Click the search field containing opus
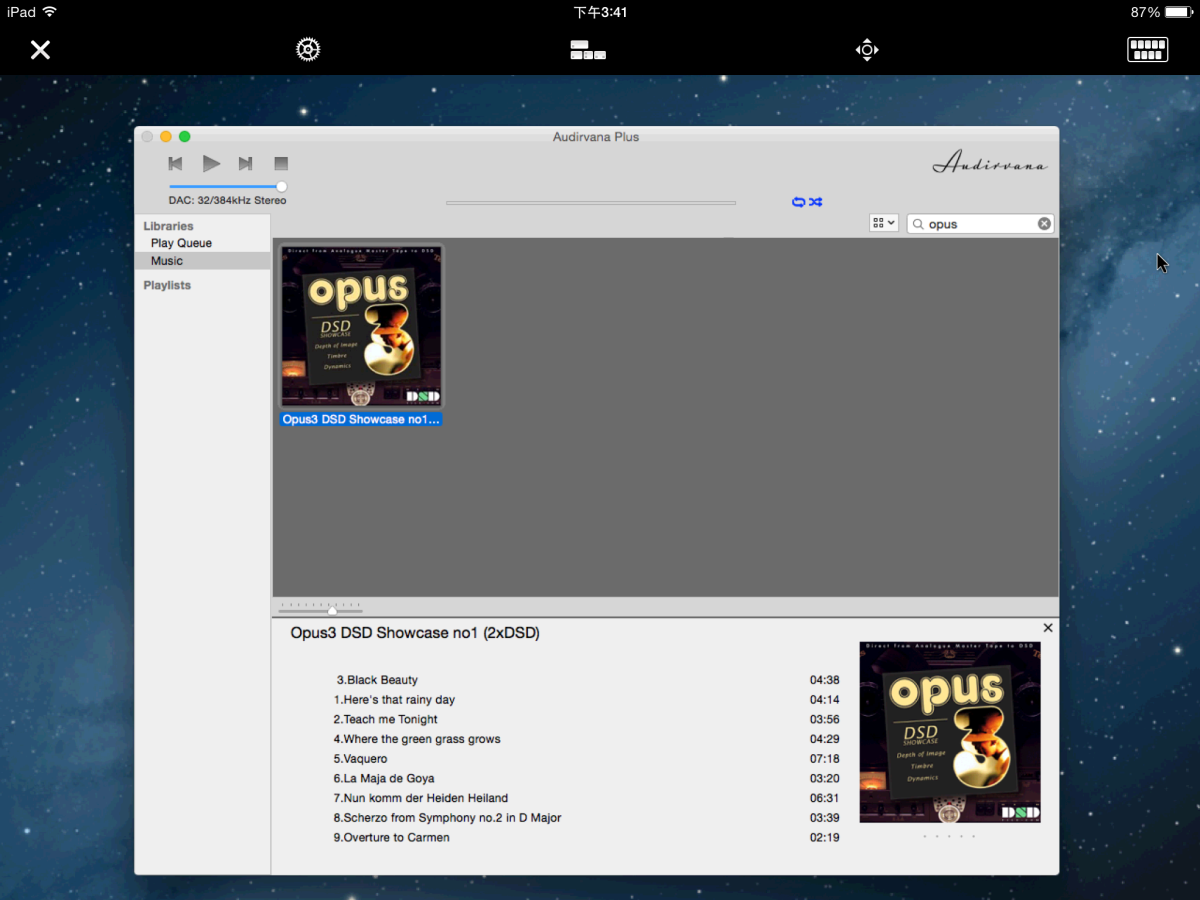Screen dimensions: 1200x900 [980, 224]
